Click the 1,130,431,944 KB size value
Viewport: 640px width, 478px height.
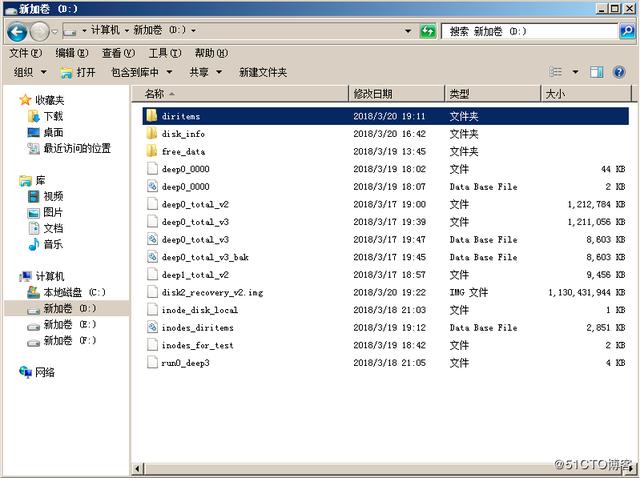point(587,292)
